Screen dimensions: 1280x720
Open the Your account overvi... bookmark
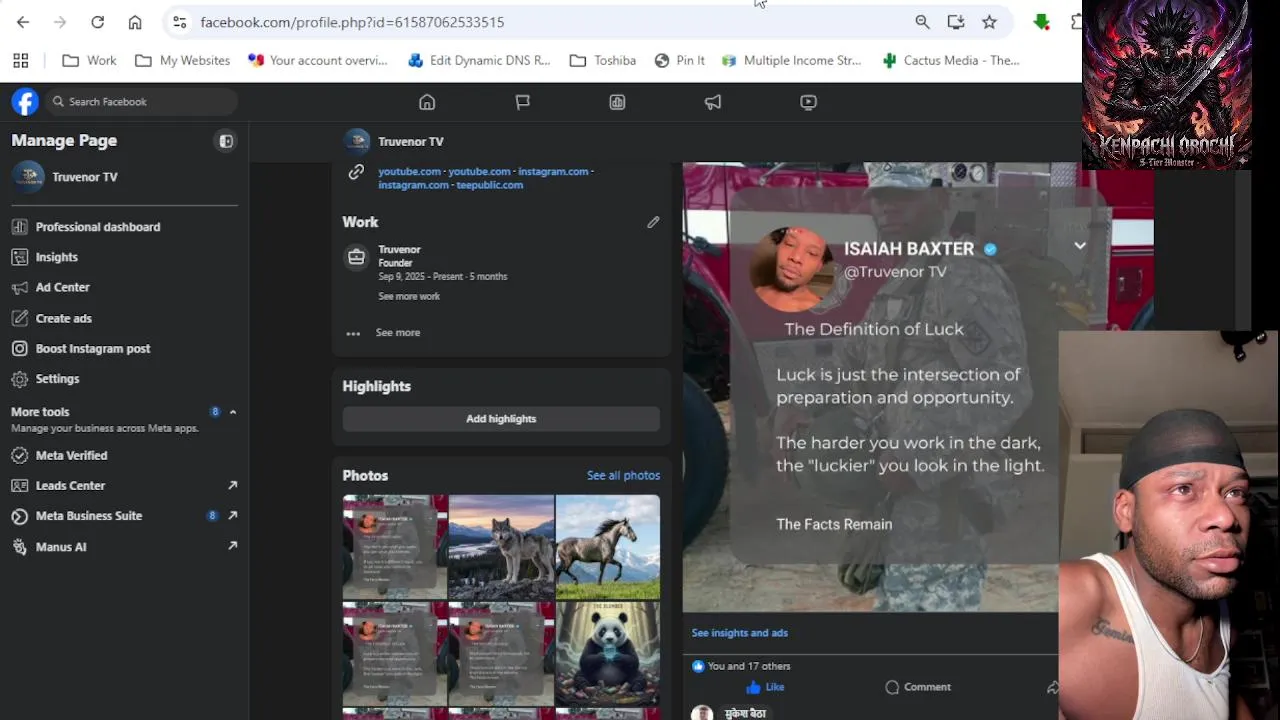point(318,60)
